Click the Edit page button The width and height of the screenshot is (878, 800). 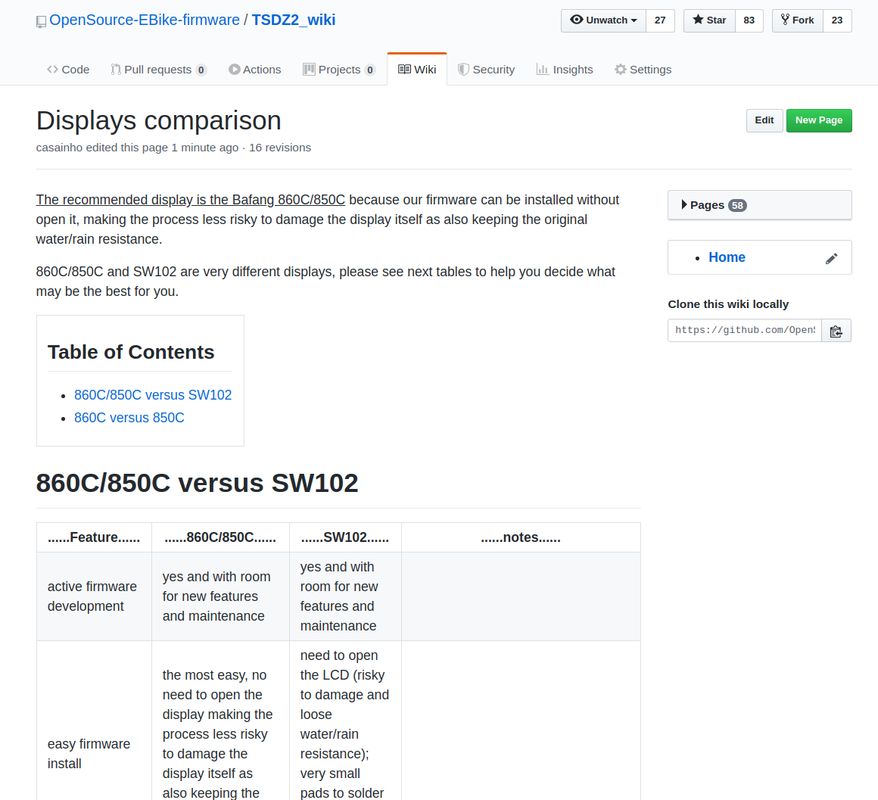coord(764,120)
